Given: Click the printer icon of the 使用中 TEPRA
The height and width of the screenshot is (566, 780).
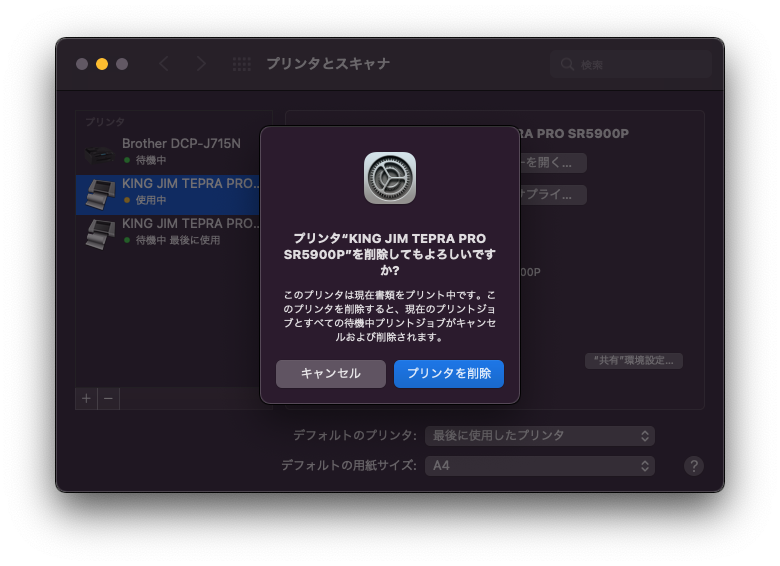Looking at the screenshot, I should [x=100, y=194].
